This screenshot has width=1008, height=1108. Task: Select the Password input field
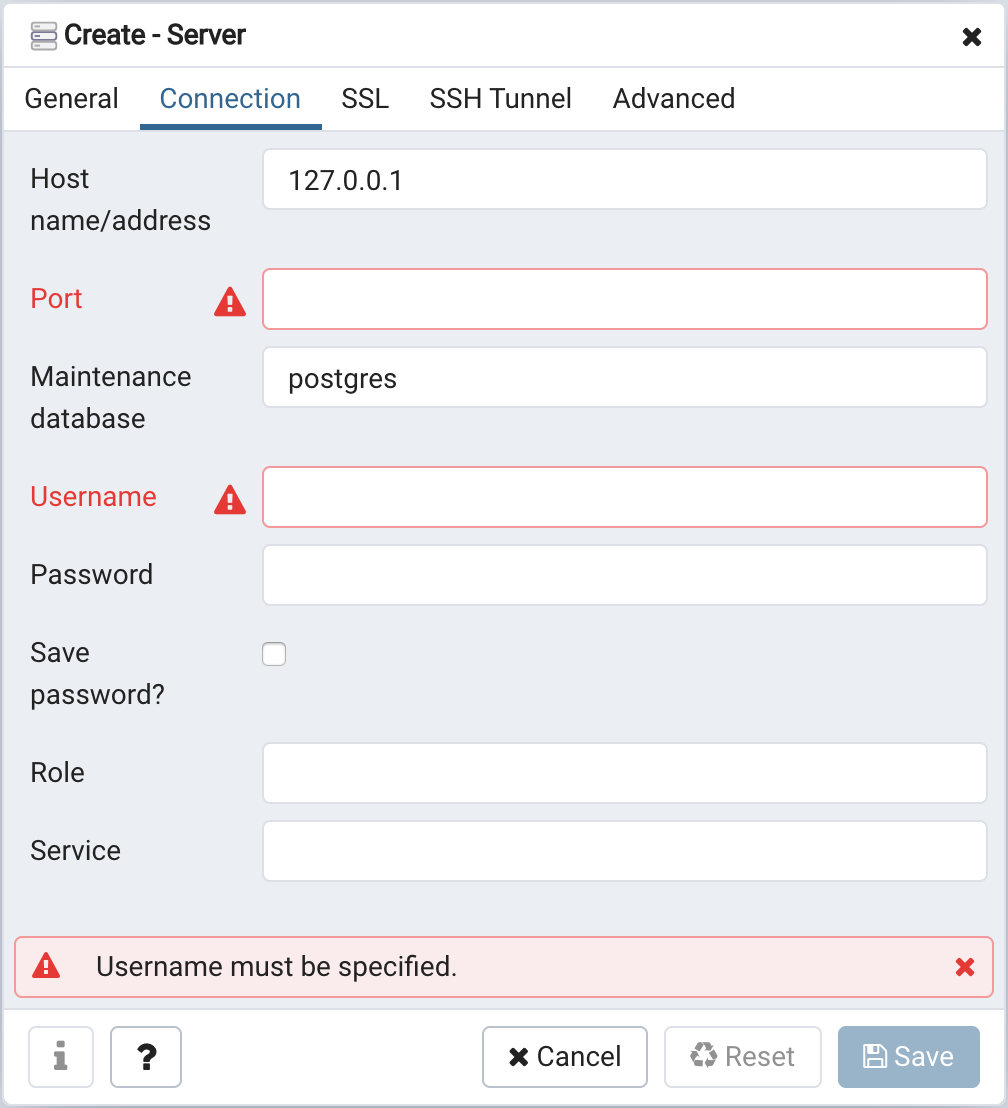624,575
